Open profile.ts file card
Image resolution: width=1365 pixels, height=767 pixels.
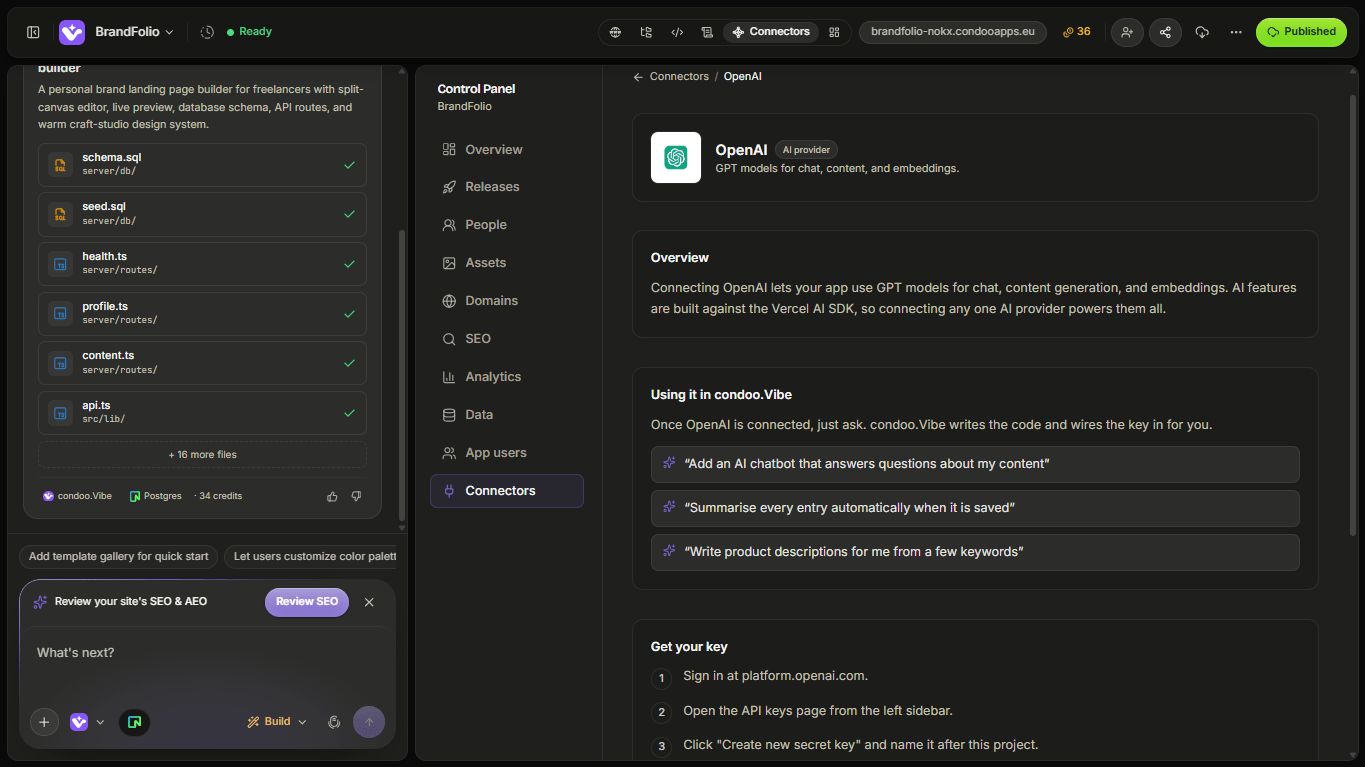202,314
